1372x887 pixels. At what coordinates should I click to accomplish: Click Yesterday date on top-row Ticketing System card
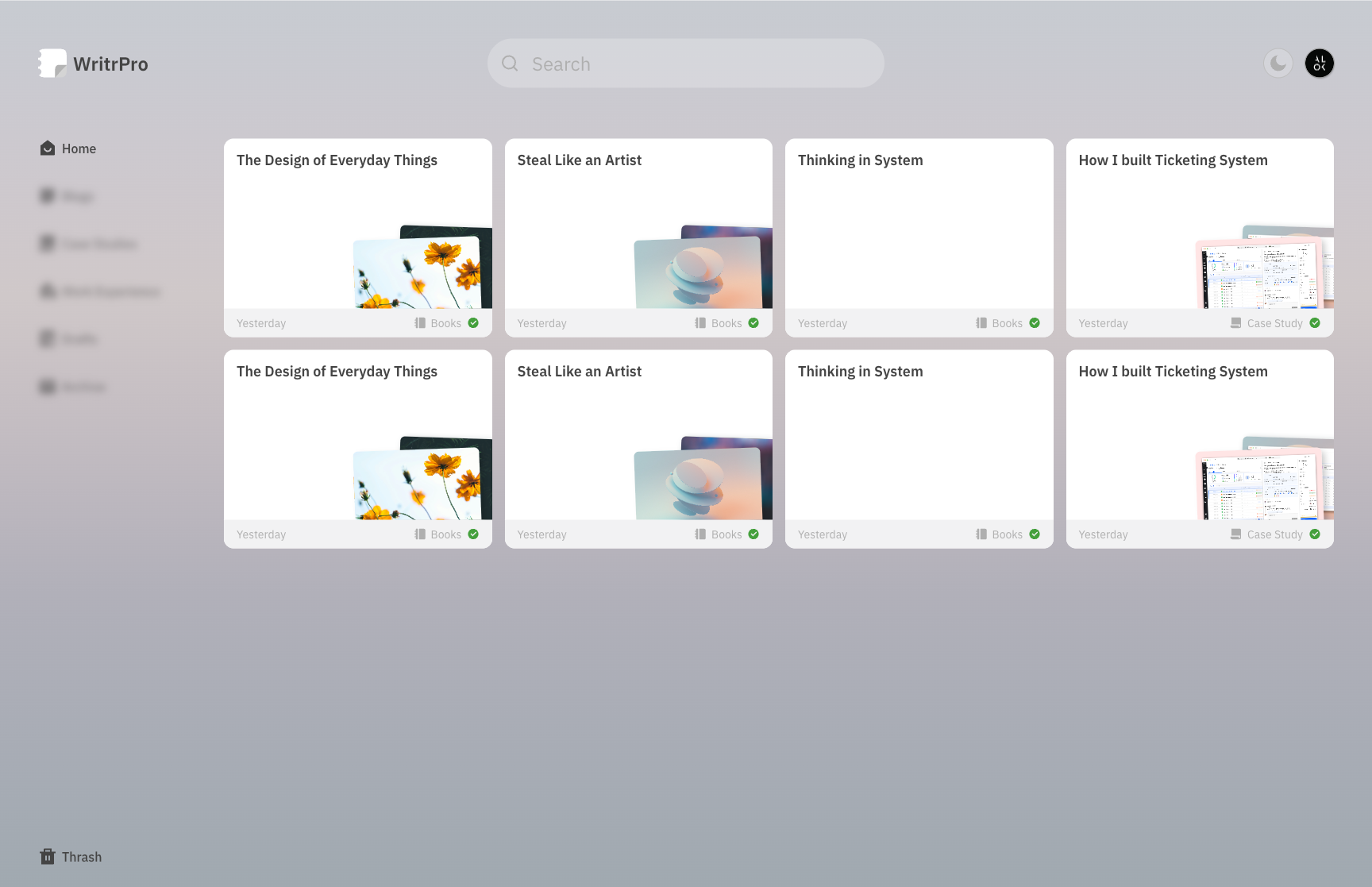click(1104, 323)
